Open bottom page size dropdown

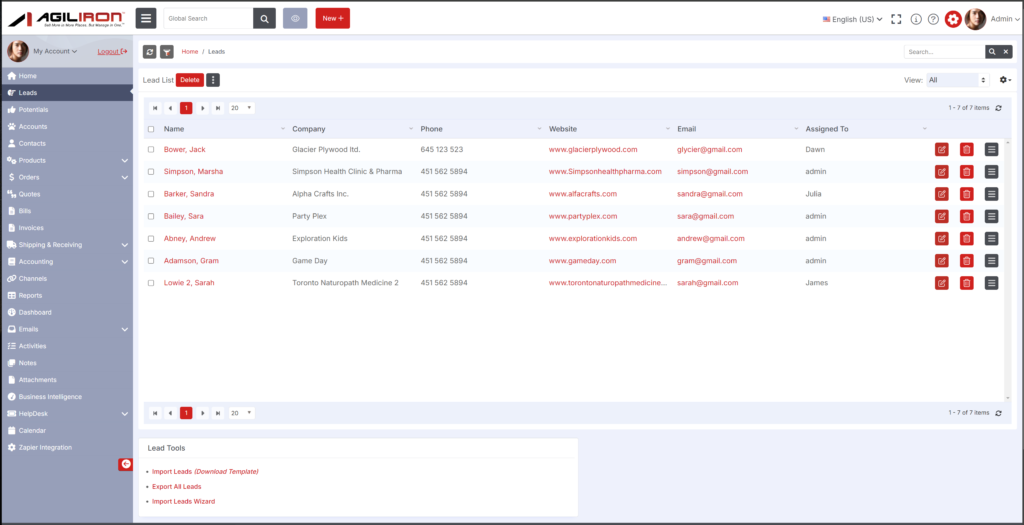242,413
